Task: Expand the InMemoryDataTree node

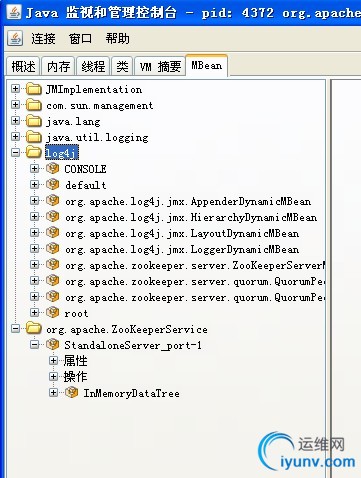Action: 53,393
